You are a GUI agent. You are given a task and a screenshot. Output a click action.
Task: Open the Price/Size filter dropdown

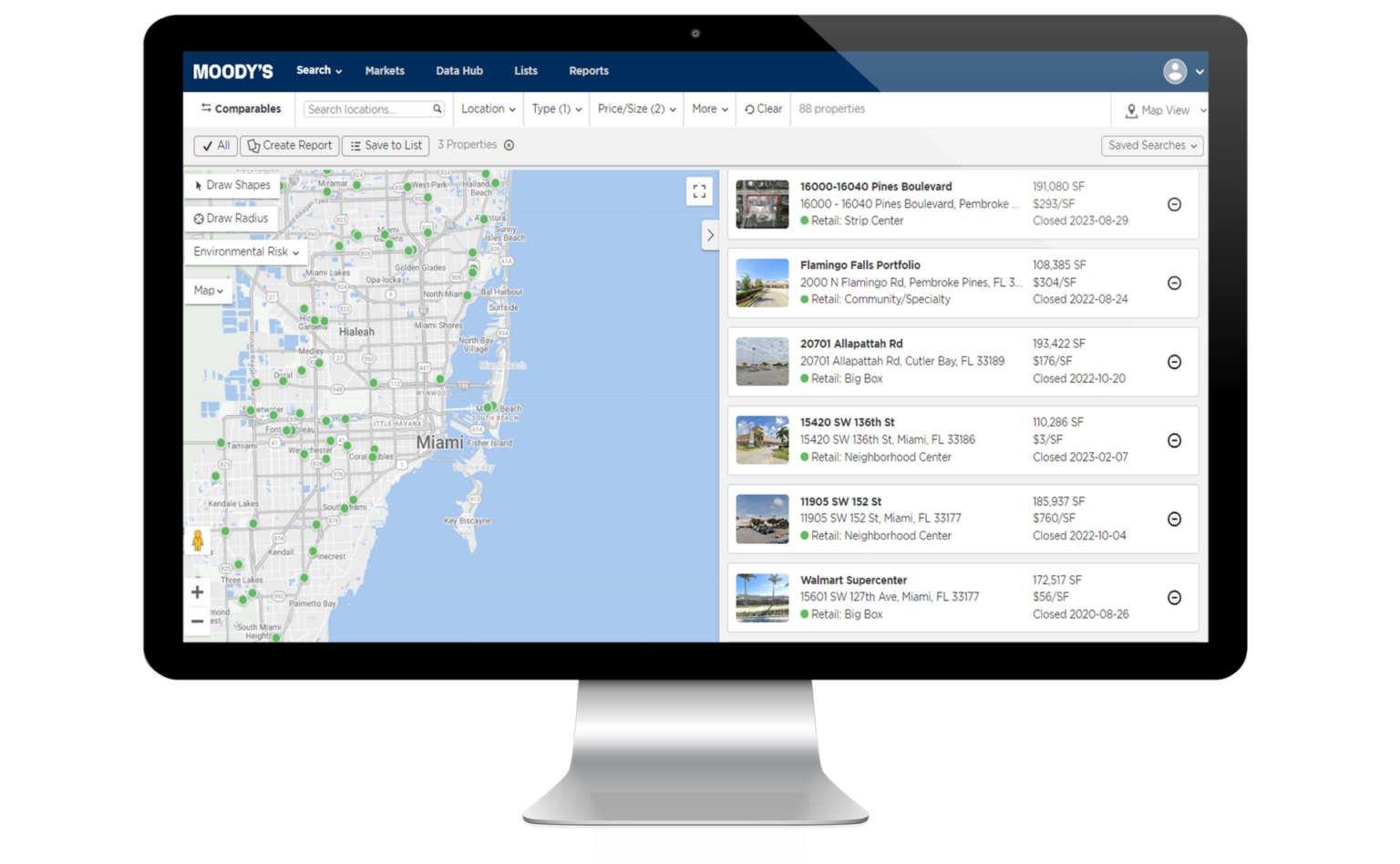coord(635,108)
